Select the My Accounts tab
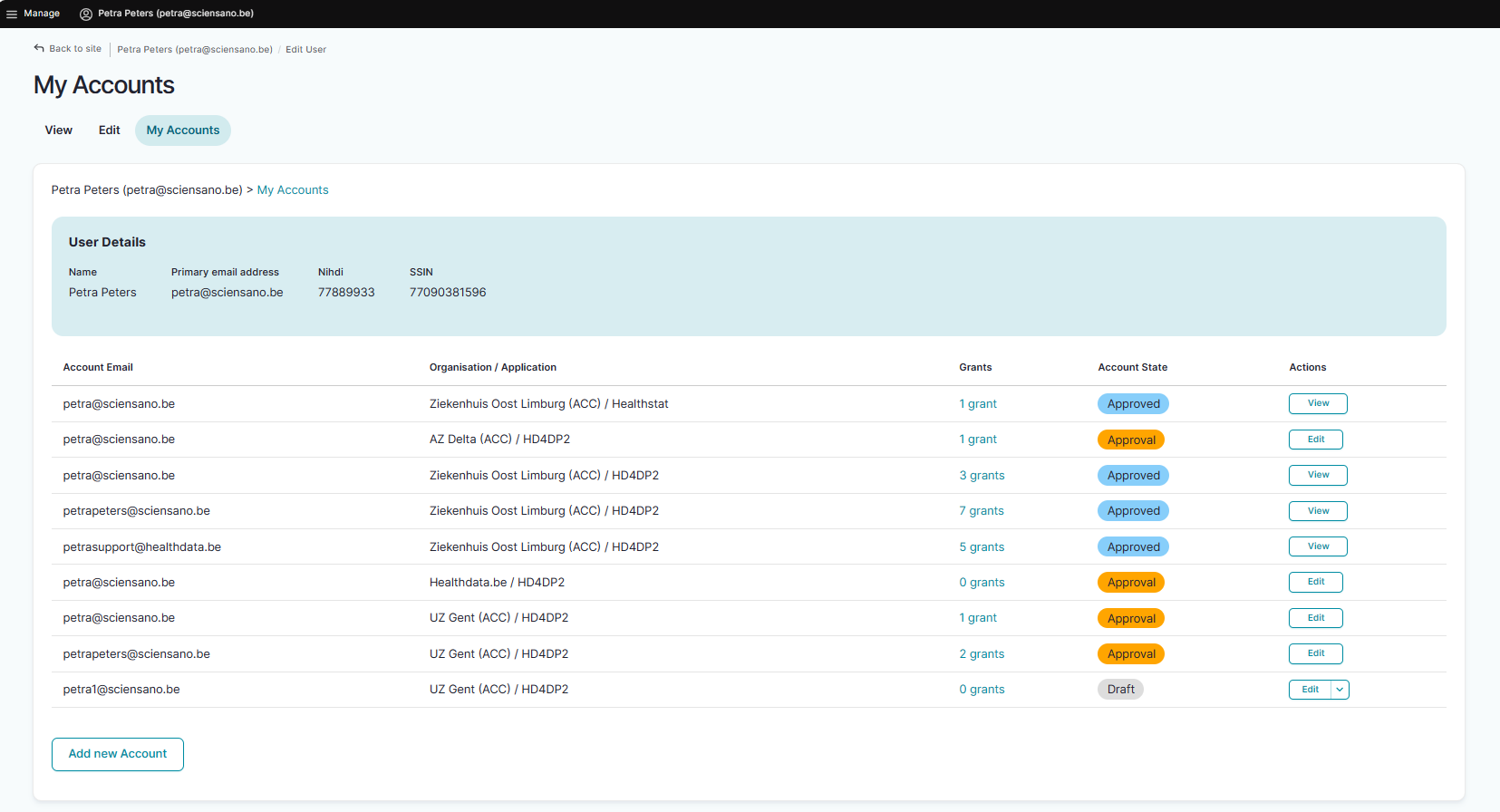1500x812 pixels. pos(183,130)
